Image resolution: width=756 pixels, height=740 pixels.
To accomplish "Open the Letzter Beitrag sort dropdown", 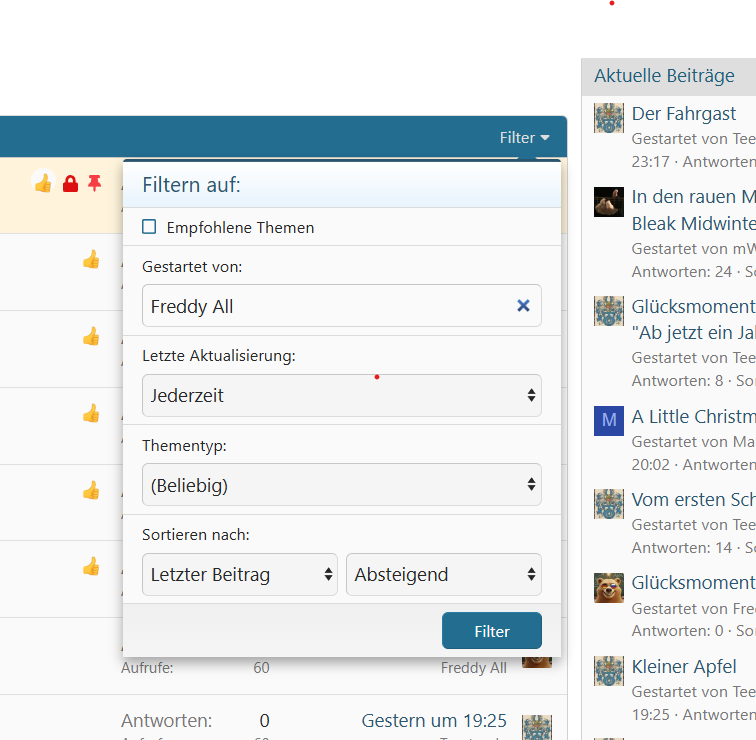I will point(240,574).
